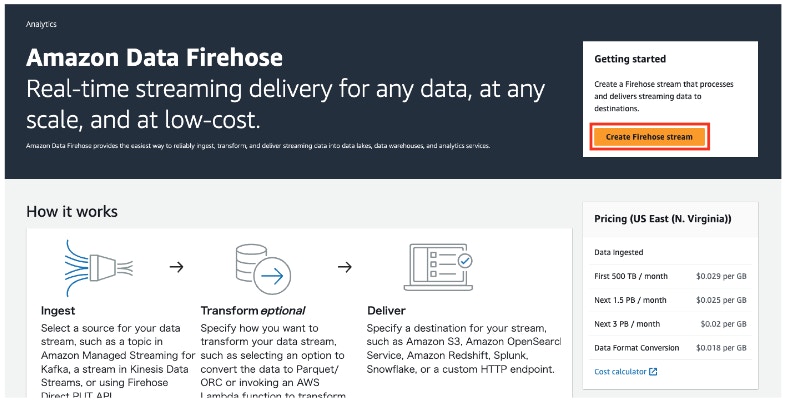Image resolution: width=789 pixels, height=406 pixels.
Task: Select the Transform optional step heading
Action: (253, 311)
